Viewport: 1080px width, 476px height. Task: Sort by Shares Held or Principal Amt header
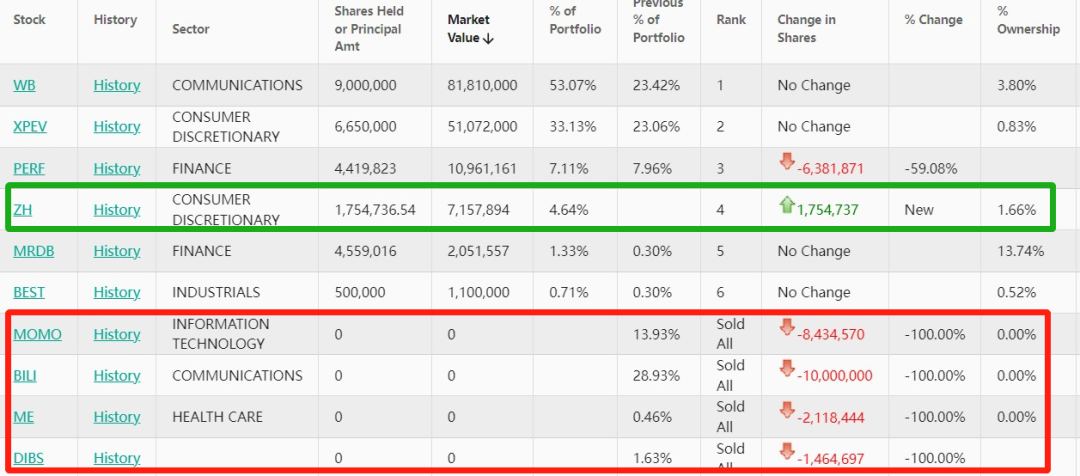[369, 29]
